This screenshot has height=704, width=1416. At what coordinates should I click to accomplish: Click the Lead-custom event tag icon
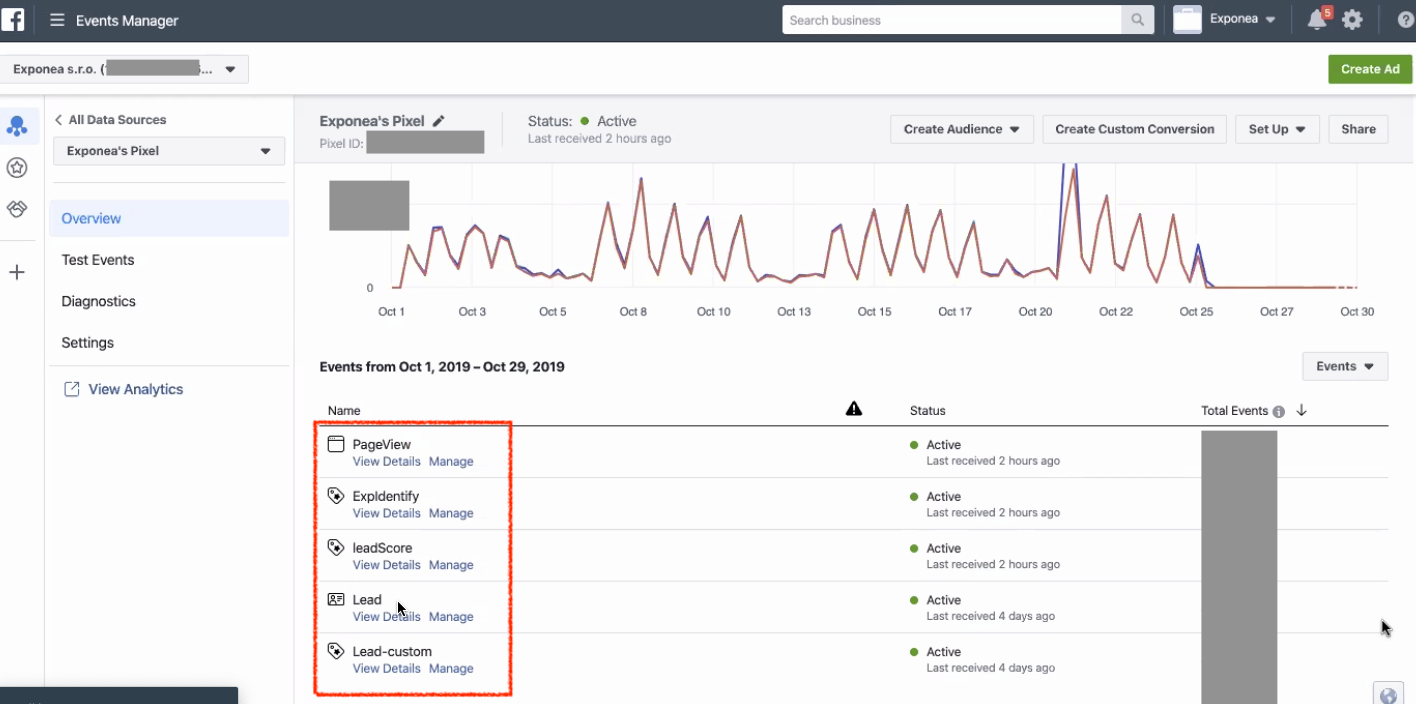pyautogui.click(x=336, y=651)
